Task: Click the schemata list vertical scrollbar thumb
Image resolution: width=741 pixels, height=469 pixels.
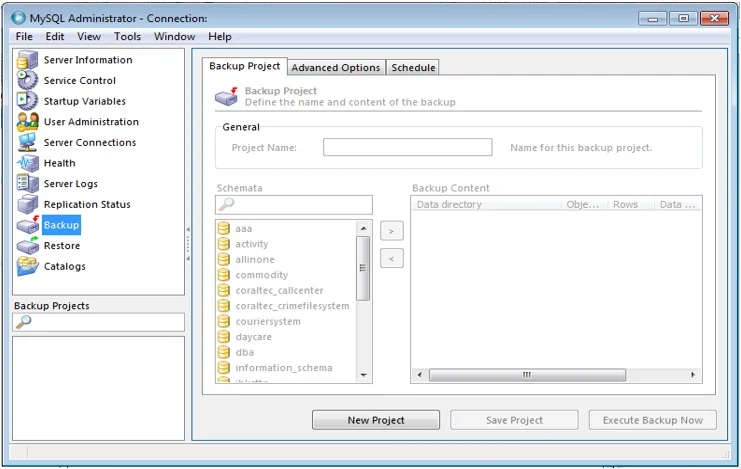Action: click(x=363, y=268)
